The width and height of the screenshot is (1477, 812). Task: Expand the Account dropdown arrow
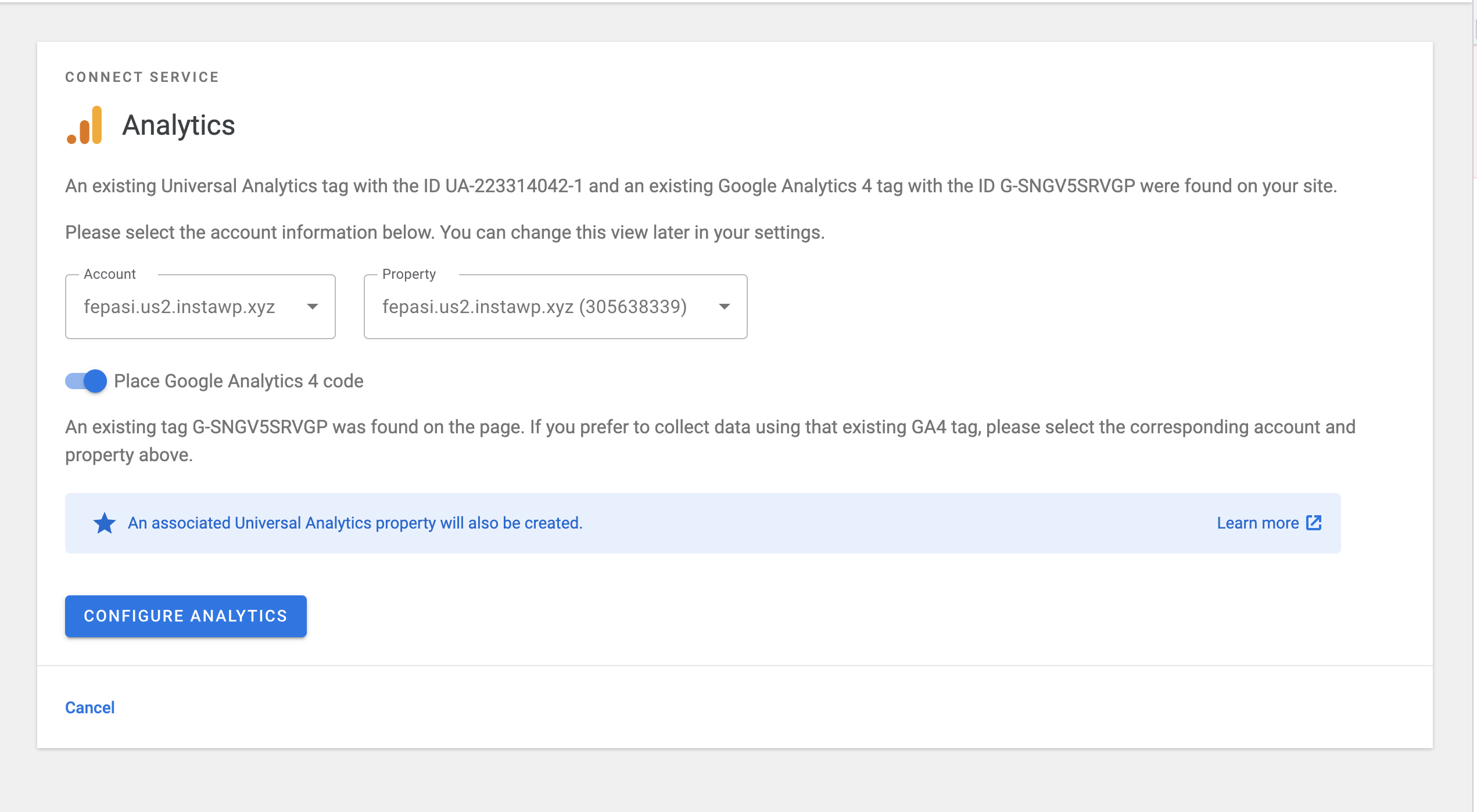pyautogui.click(x=313, y=307)
